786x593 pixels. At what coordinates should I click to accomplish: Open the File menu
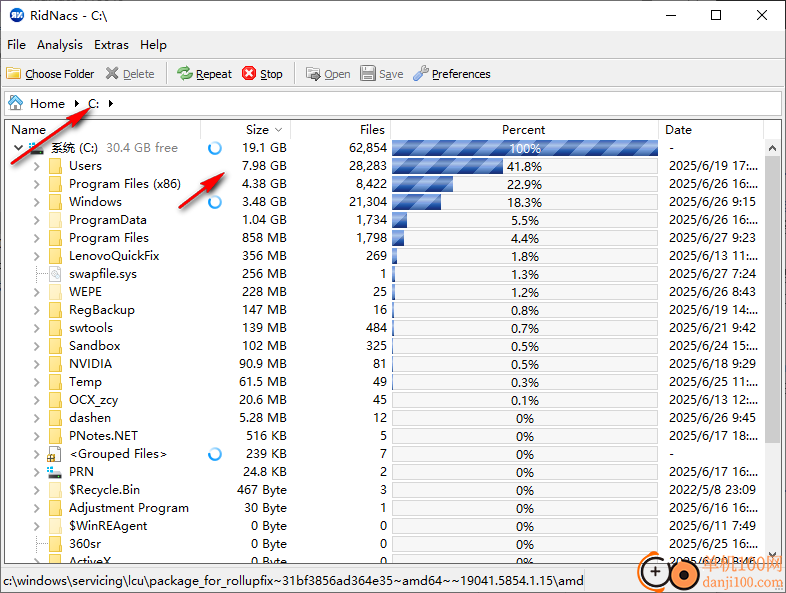tap(16, 45)
